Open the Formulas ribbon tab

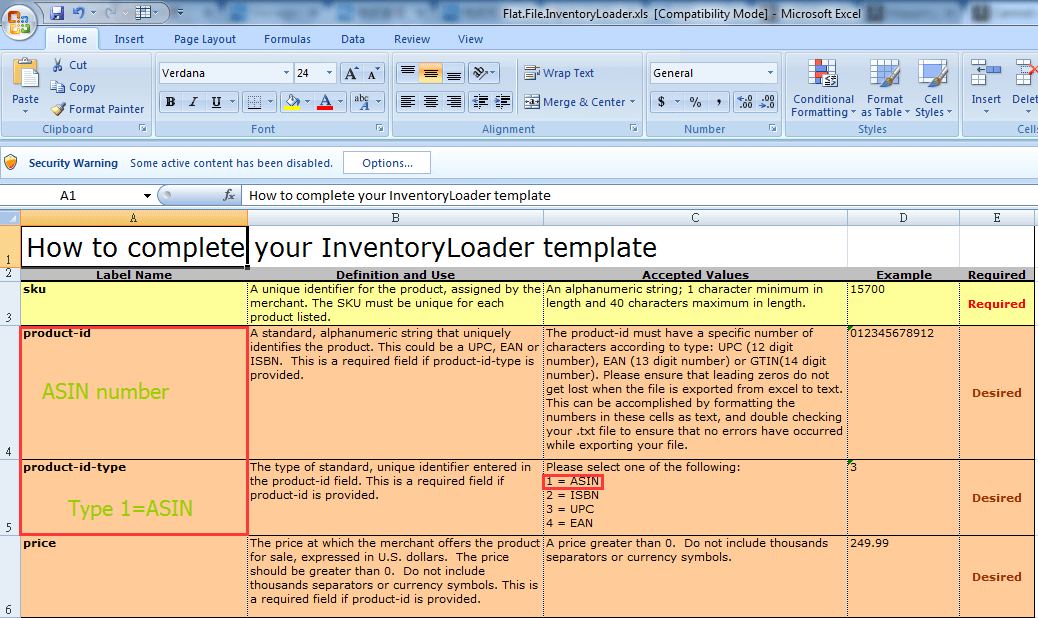click(x=287, y=39)
